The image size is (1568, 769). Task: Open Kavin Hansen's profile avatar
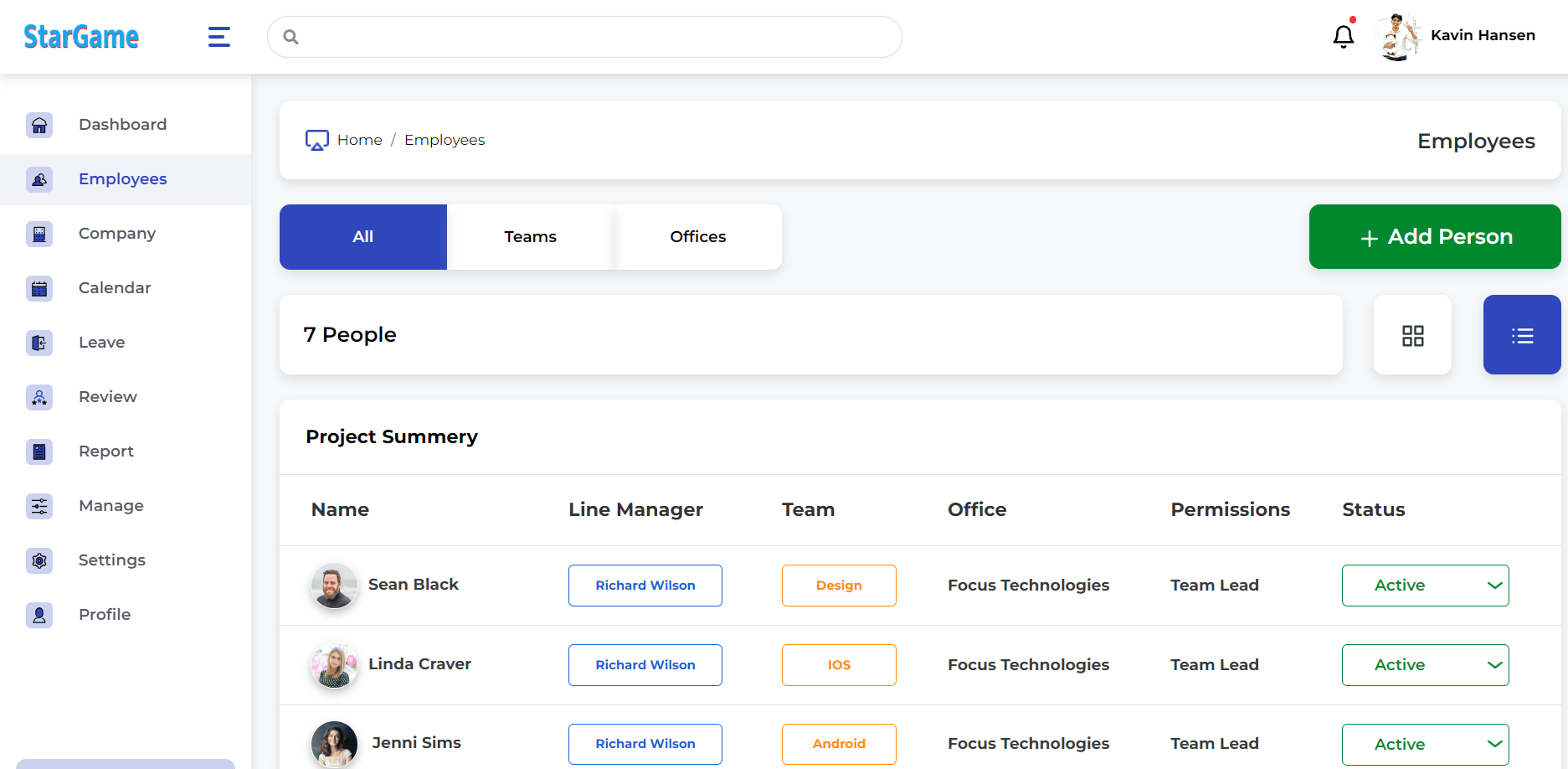pos(1397,36)
